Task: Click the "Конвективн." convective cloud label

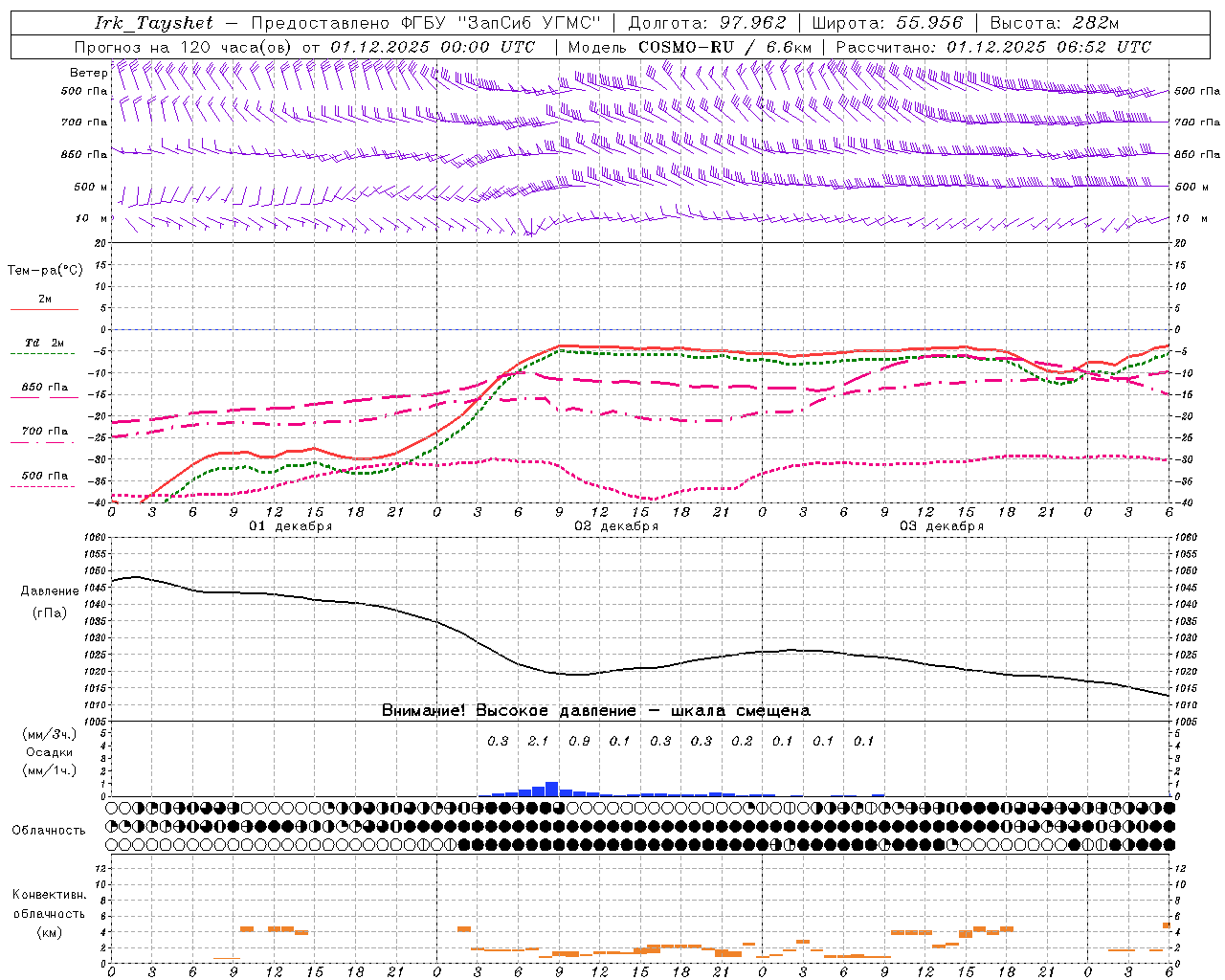Action: (49, 895)
